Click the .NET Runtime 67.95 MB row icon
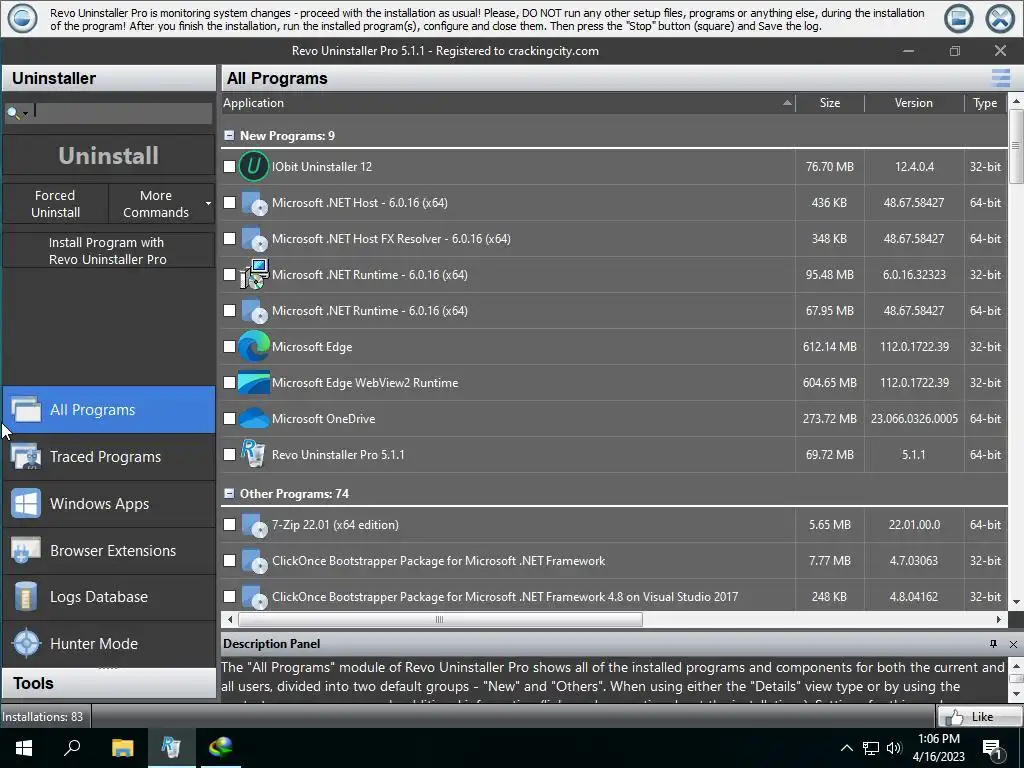 click(254, 311)
